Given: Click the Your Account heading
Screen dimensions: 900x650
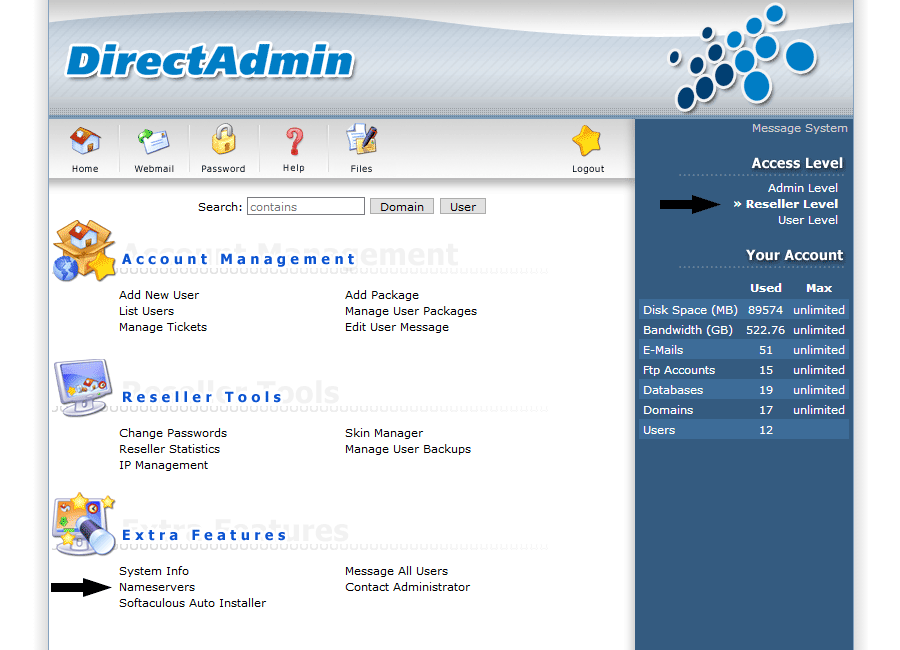Looking at the screenshot, I should coord(794,255).
